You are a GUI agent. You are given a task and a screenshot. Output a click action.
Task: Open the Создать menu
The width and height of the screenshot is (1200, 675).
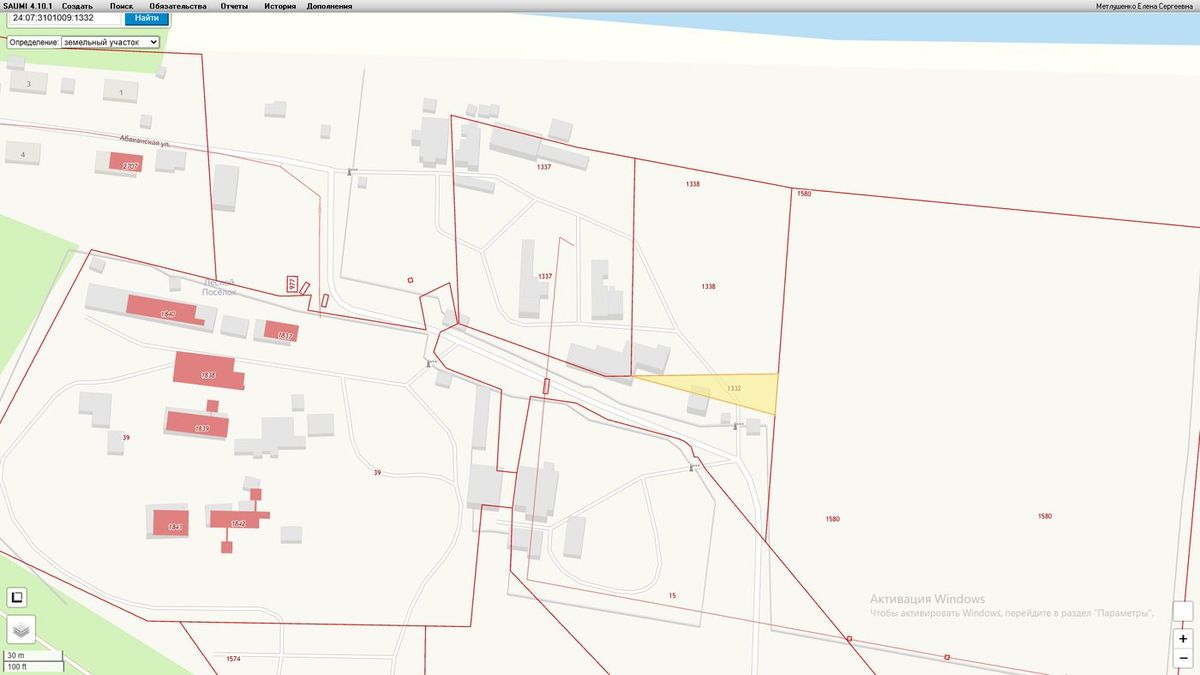77,6
